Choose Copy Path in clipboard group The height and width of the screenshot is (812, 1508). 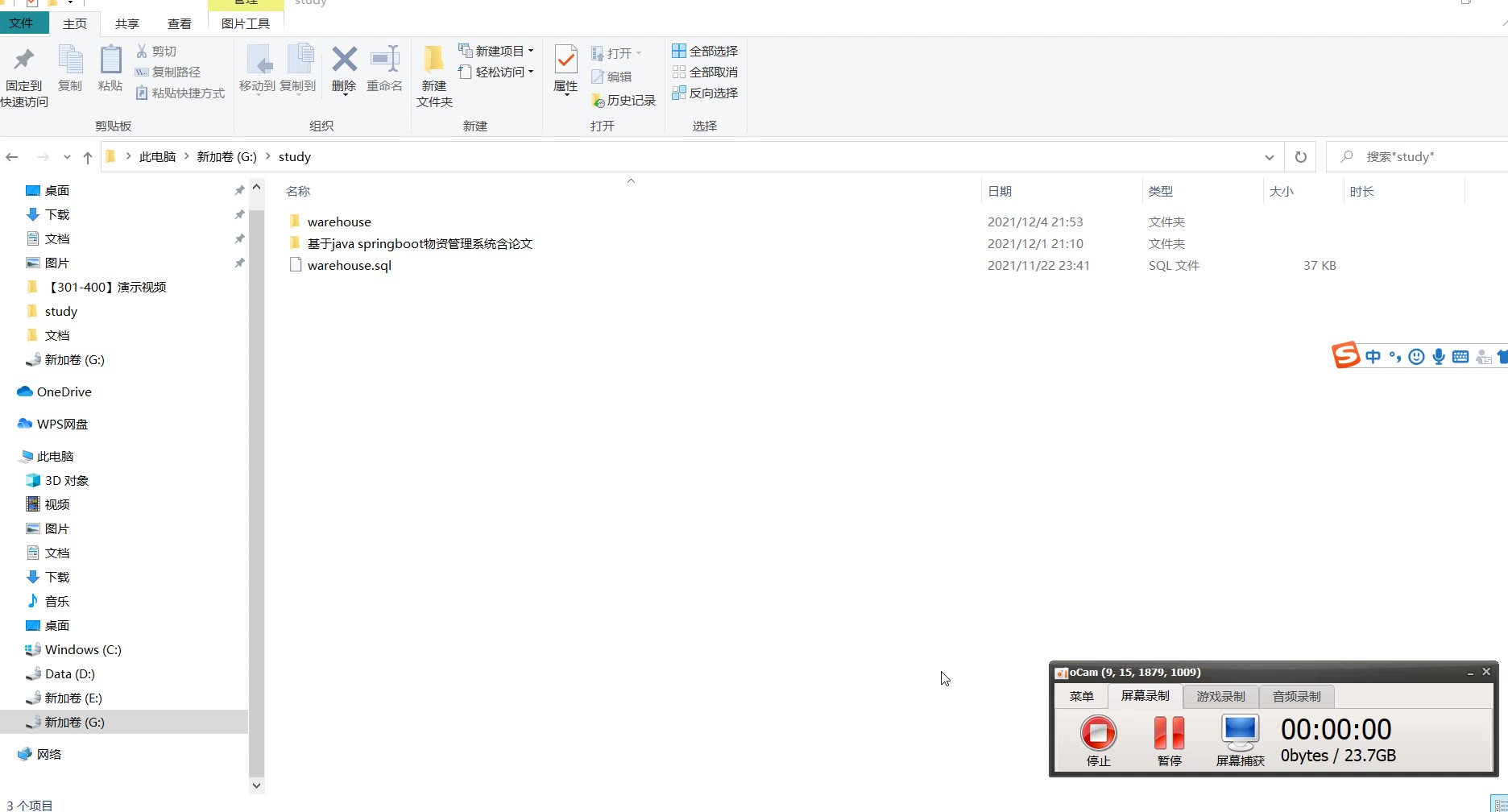tap(168, 72)
